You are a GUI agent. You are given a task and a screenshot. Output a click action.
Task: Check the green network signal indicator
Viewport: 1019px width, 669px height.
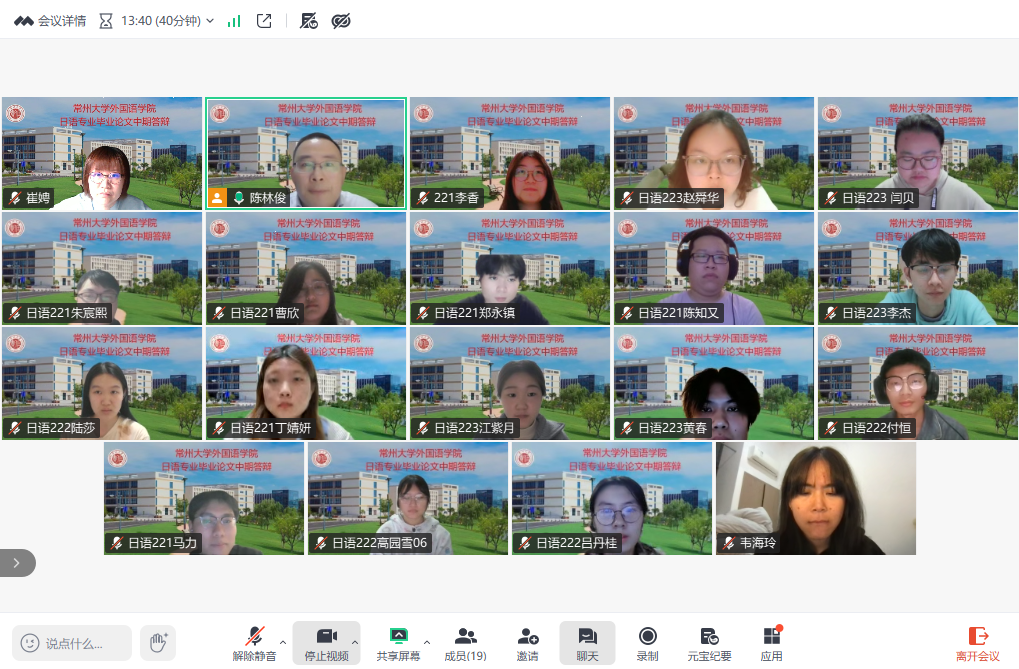pyautogui.click(x=234, y=21)
